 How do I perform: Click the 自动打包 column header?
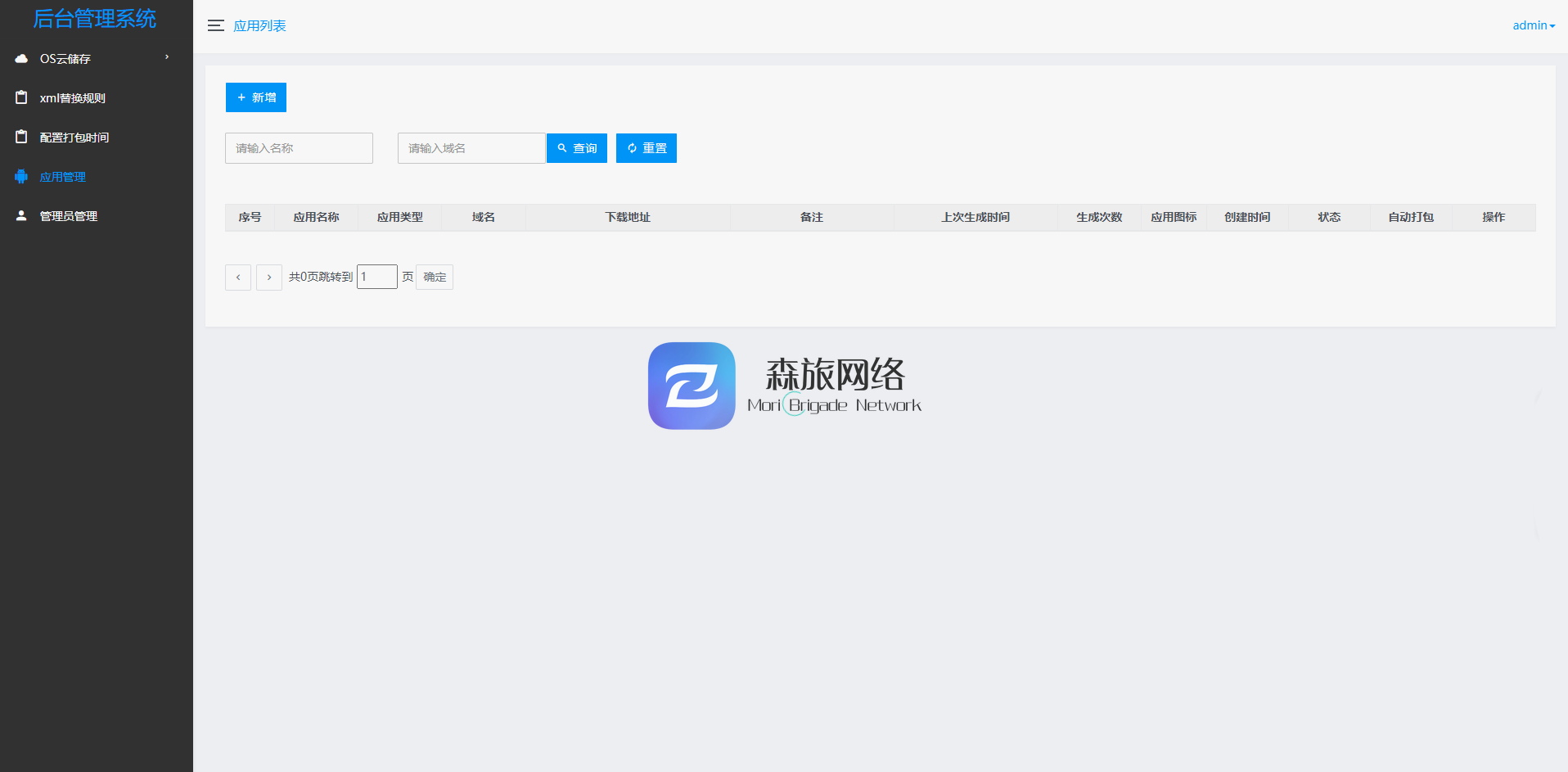coord(1411,217)
